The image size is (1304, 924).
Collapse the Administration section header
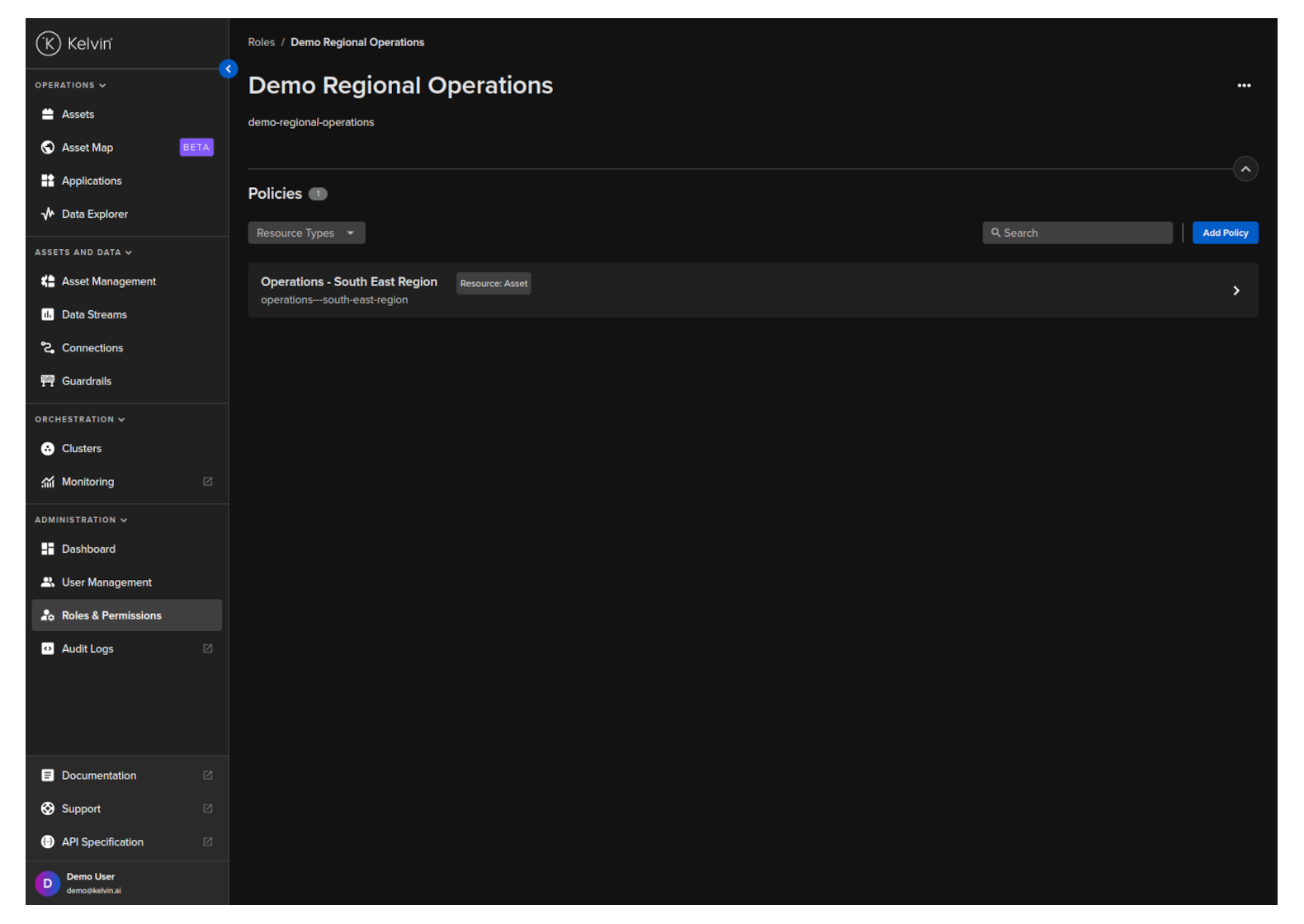click(x=81, y=520)
